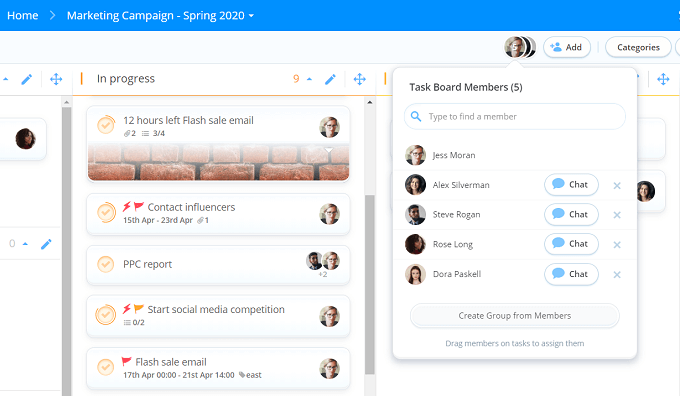The width and height of the screenshot is (680, 396).
Task: Click In progress column scrollbar
Action: [369, 284]
